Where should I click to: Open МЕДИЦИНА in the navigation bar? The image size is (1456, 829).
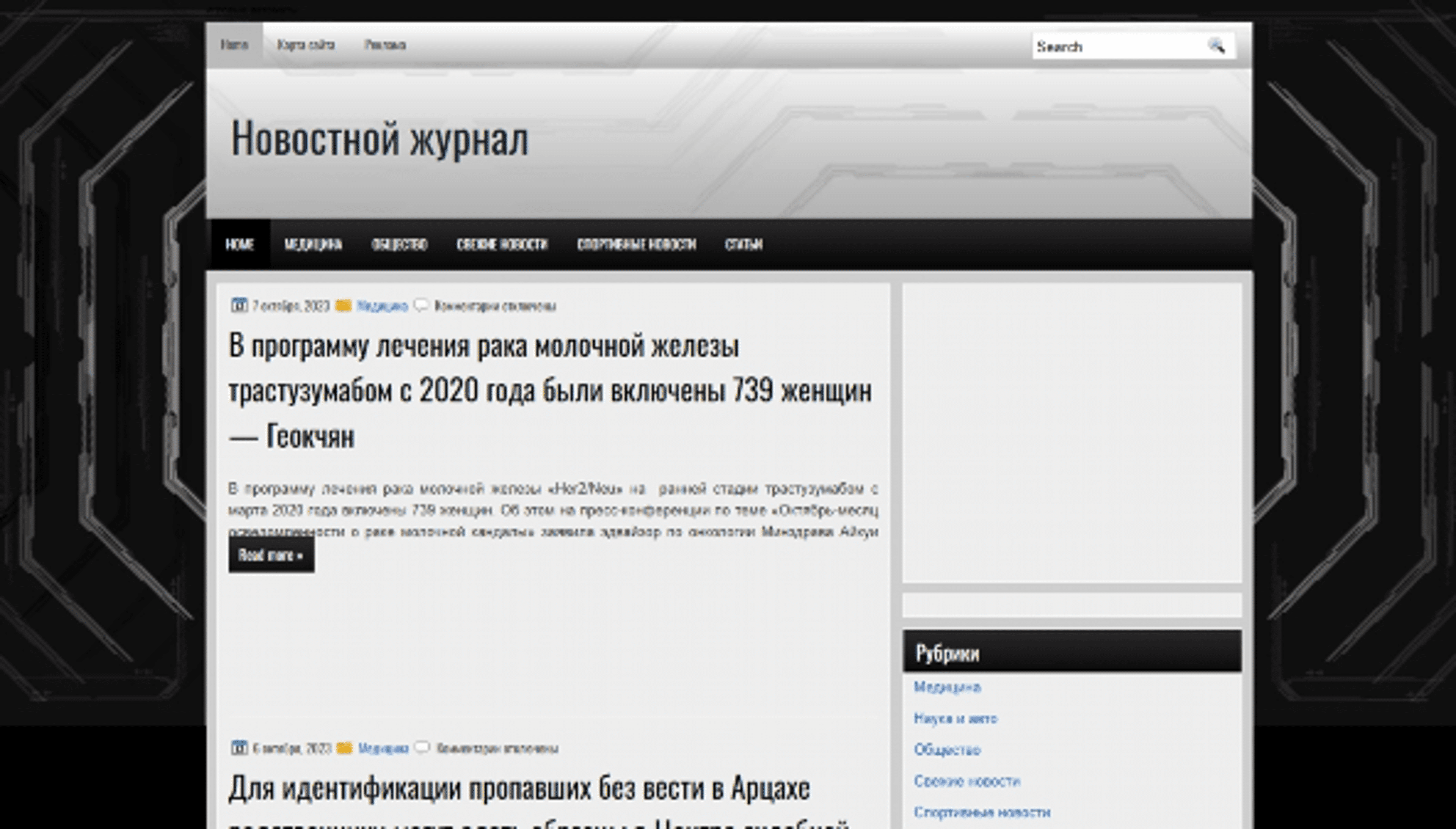[312, 244]
